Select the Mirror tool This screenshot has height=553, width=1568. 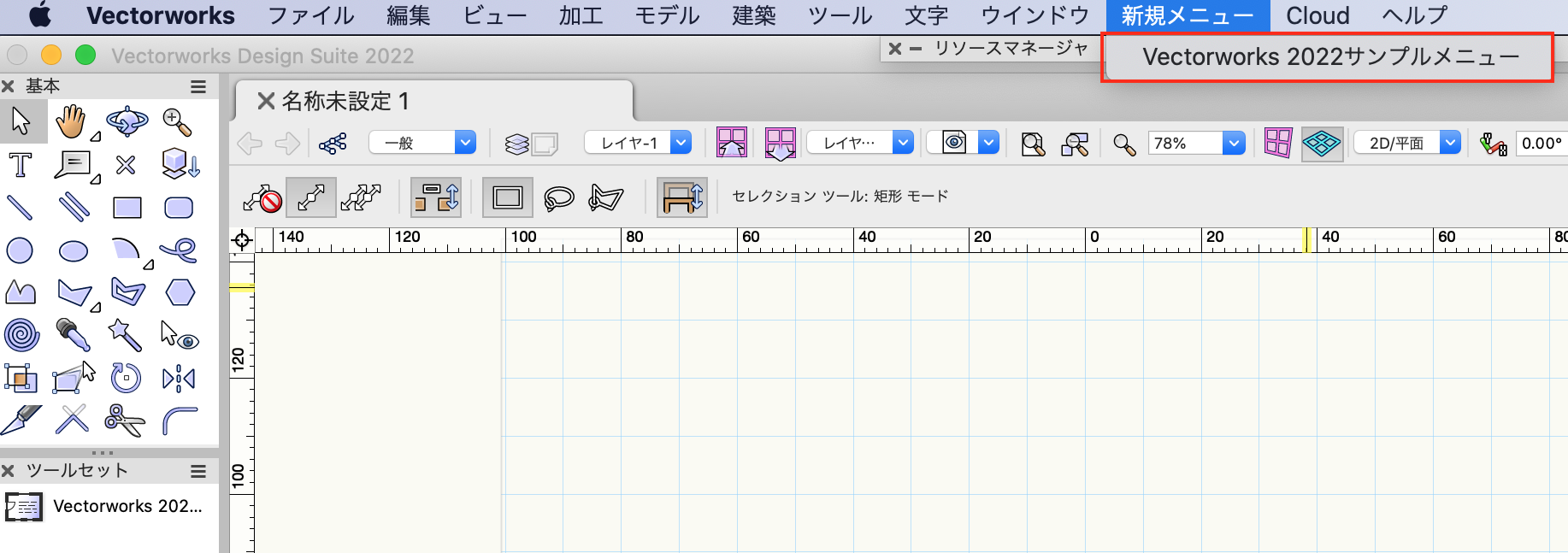179,378
